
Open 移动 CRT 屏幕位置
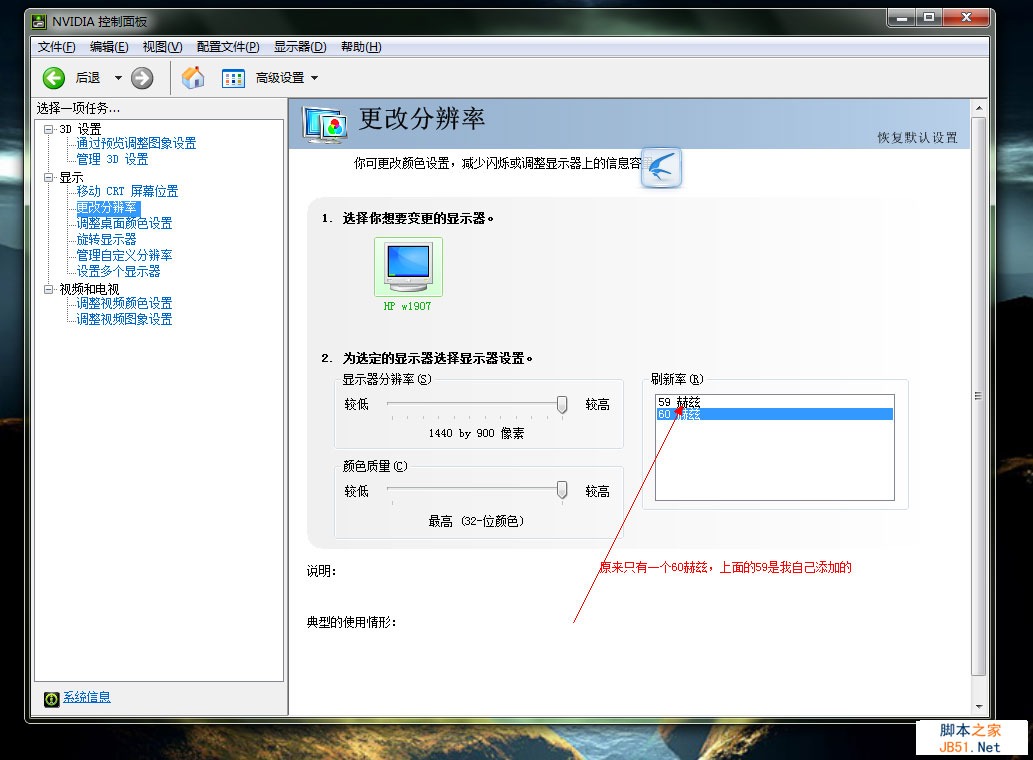(127, 191)
